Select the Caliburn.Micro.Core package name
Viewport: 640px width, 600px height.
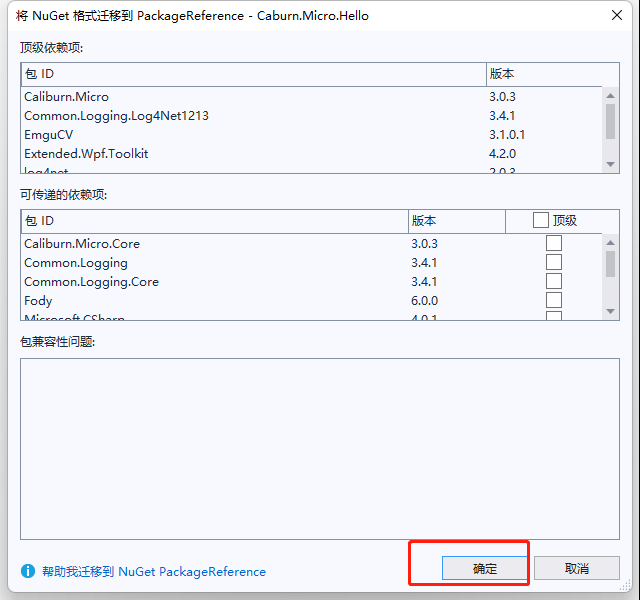[82, 244]
